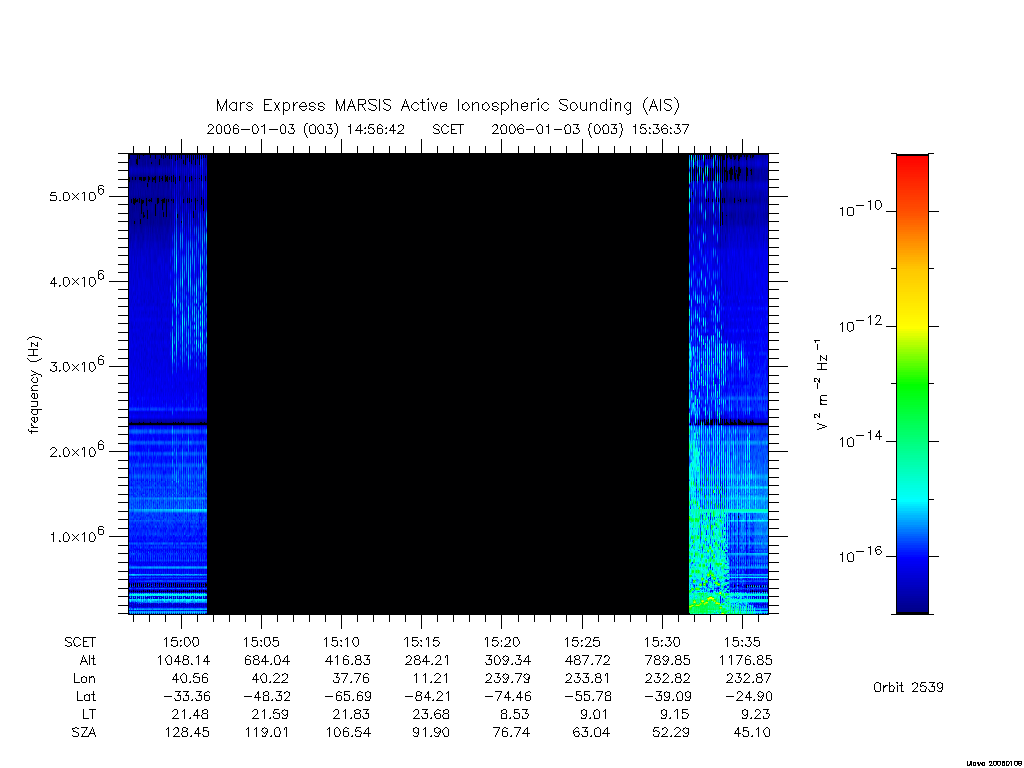Click the '15:20' time tick label
The width and height of the screenshot is (1024, 768).
coord(502,642)
